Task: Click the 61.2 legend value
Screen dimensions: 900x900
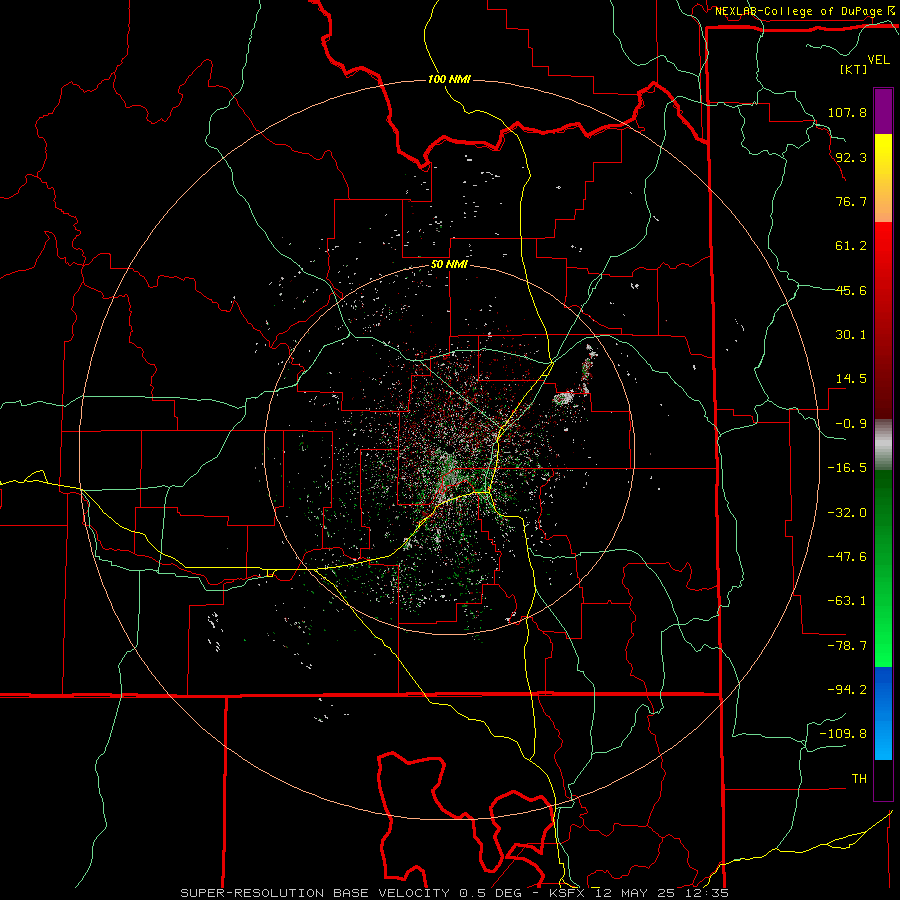Action: pos(851,246)
